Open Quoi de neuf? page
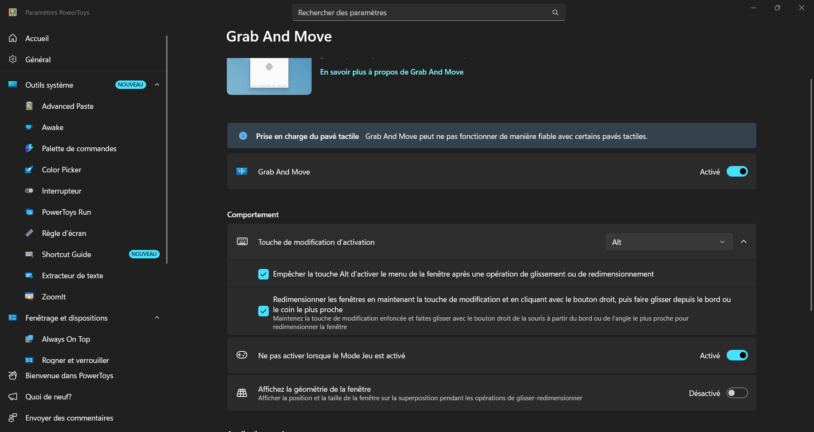814x432 pixels. click(x=48, y=397)
